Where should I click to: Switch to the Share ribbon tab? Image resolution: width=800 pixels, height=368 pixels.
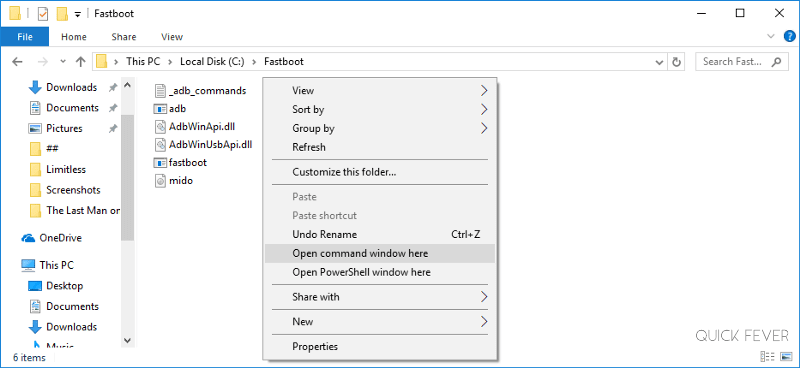(123, 37)
